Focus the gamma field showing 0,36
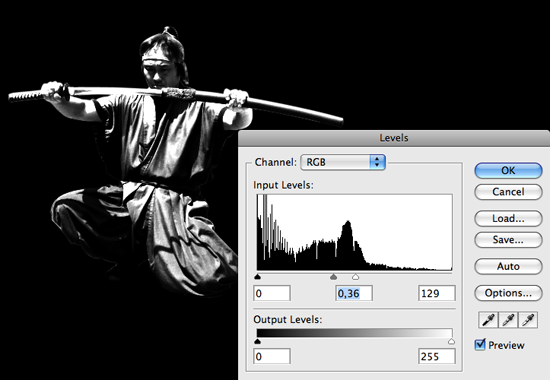Image resolution: width=550 pixels, height=380 pixels. point(354,293)
